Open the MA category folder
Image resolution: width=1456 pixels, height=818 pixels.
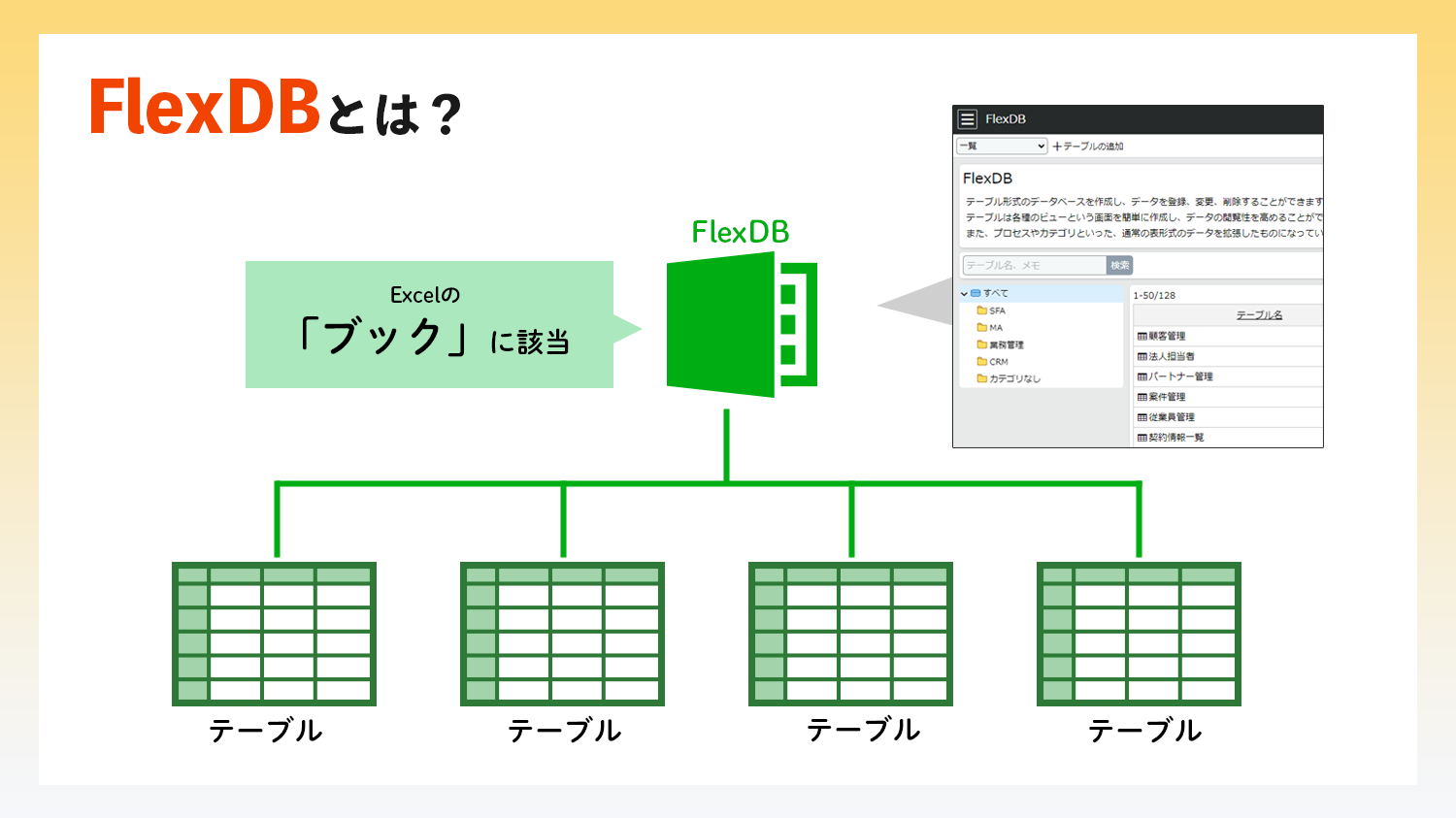point(990,328)
